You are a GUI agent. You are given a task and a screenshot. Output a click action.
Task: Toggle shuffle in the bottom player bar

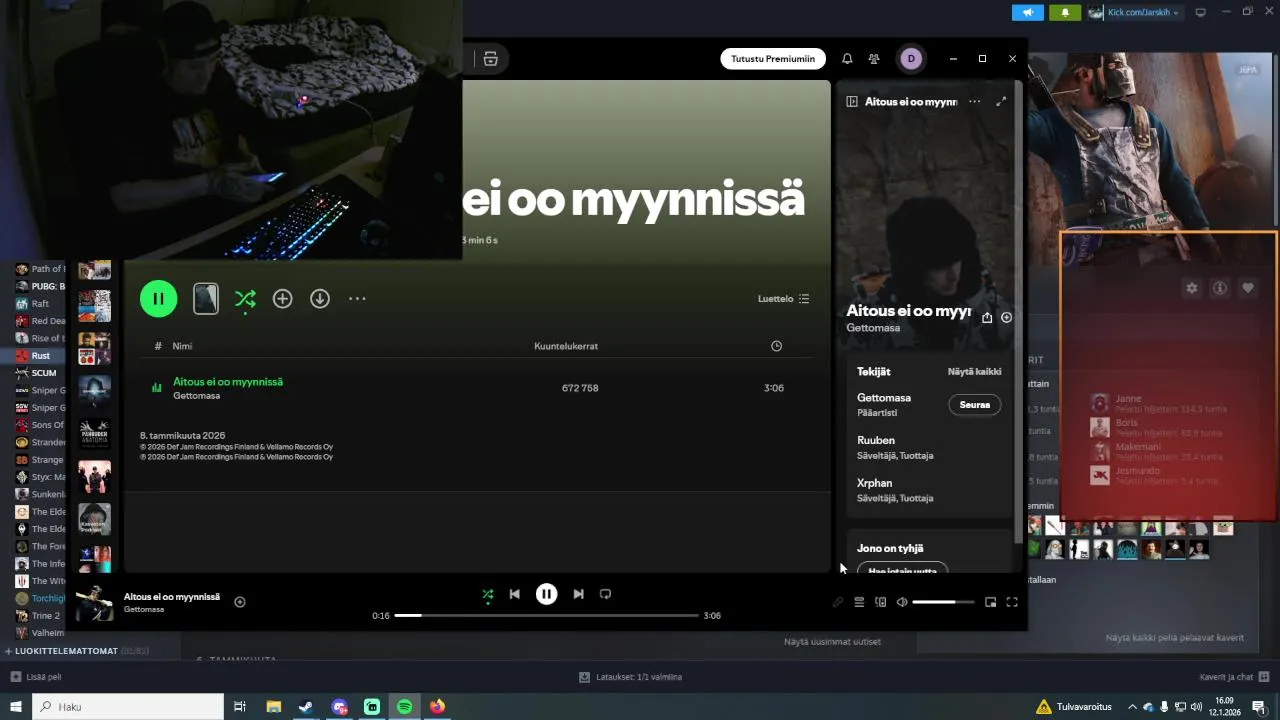click(x=488, y=594)
